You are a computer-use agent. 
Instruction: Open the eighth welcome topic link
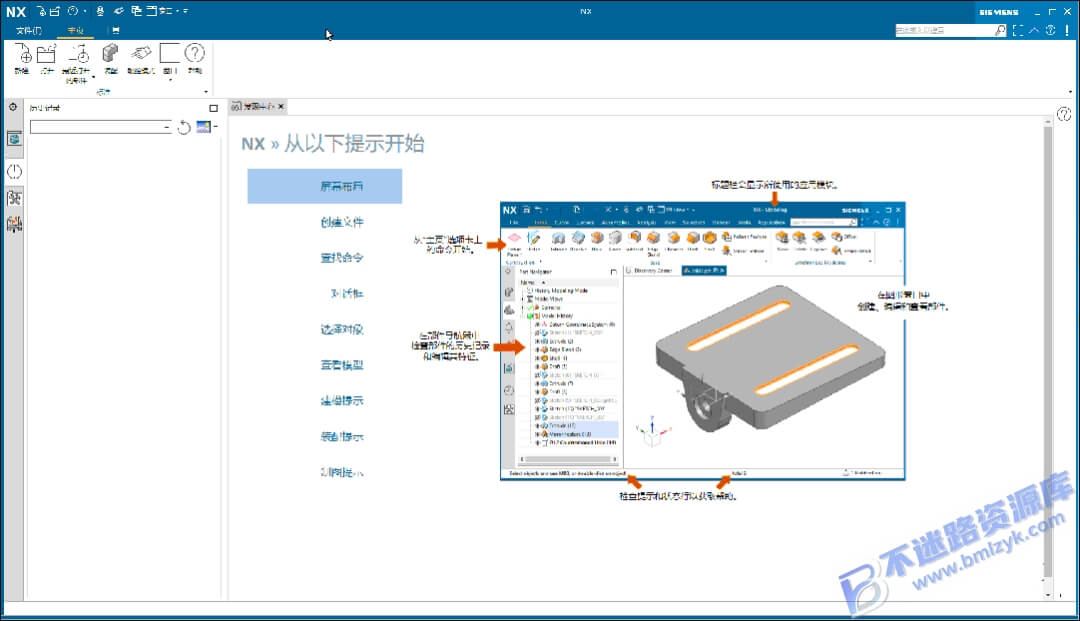pos(342,436)
